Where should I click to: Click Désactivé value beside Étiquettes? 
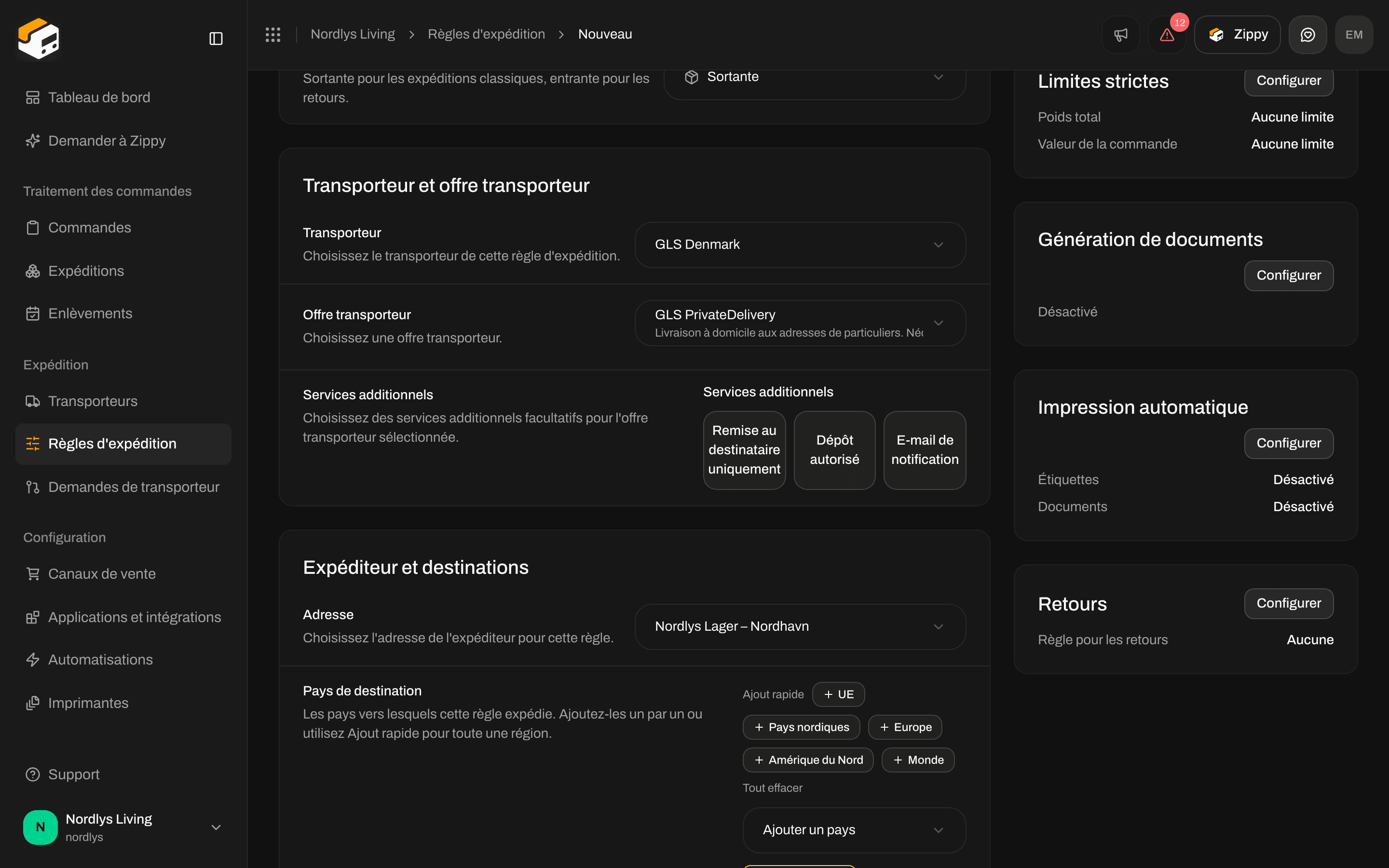pyautogui.click(x=1303, y=480)
